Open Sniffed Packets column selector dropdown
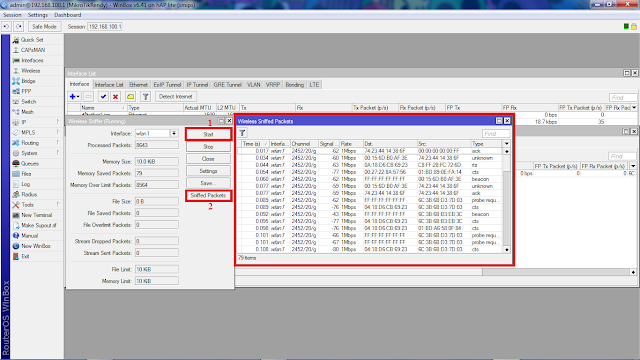Screen dimensions: 640x360 [x=507, y=144]
